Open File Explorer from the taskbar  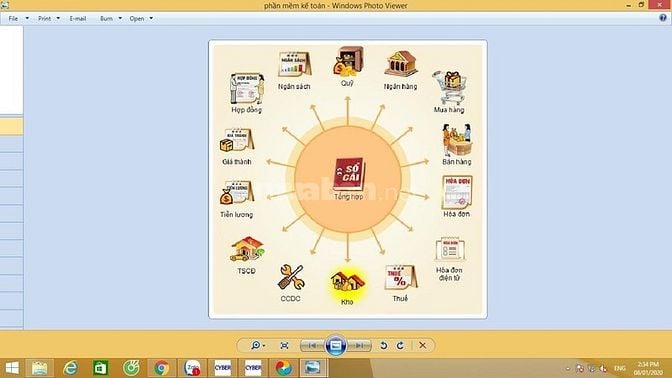(x=39, y=368)
